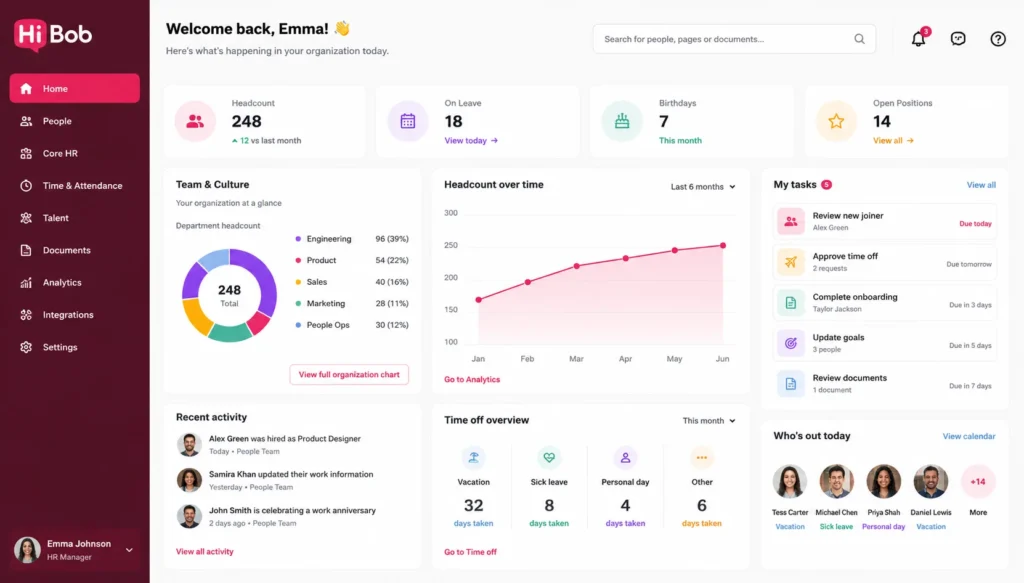Open Analytics menu label in sidebar
1024x583 pixels.
[x=62, y=283]
